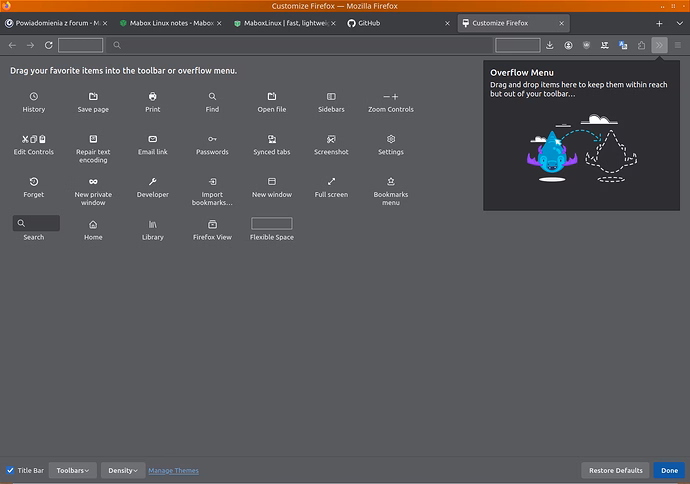Click the Passwords key icon

pos(212,139)
